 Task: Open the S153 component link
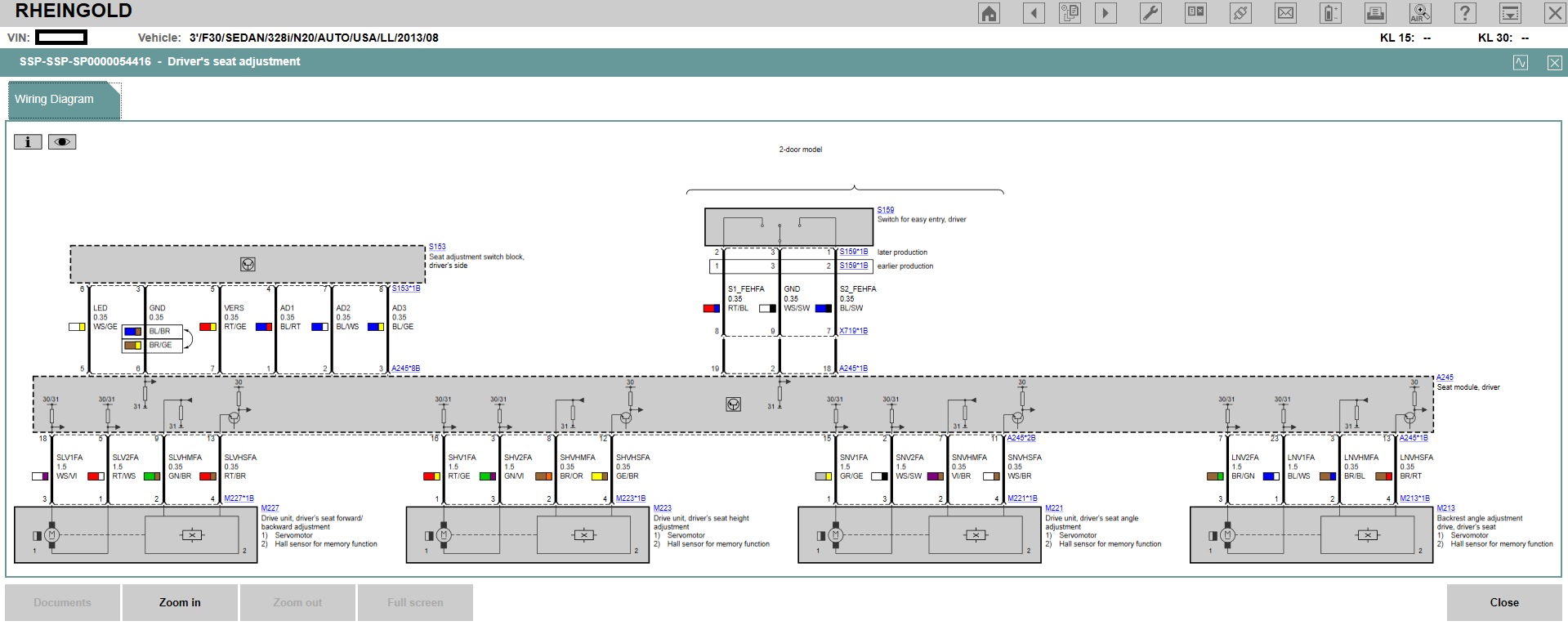(x=437, y=247)
